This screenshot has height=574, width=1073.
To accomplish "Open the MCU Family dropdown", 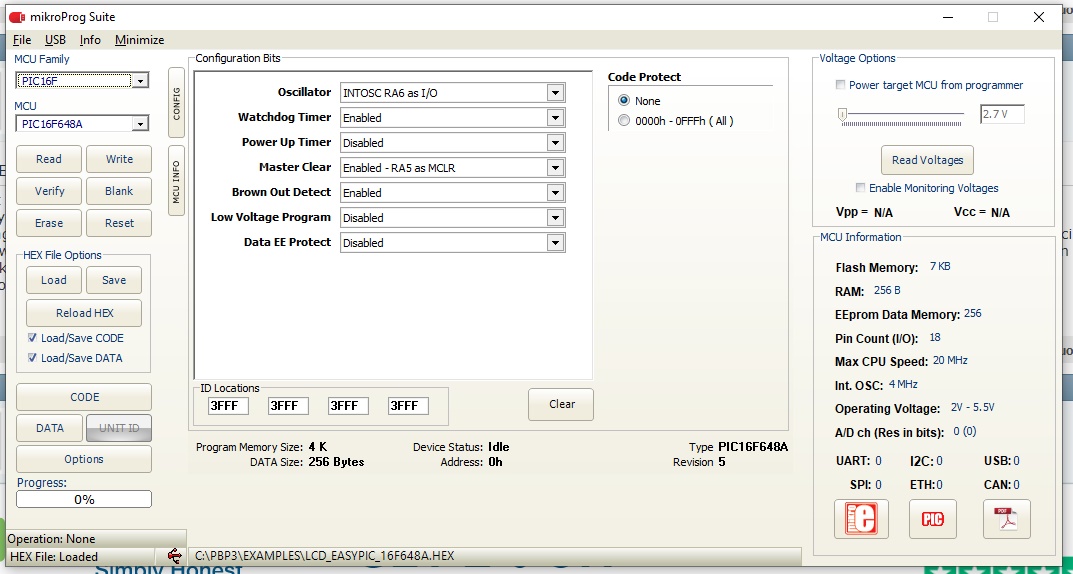I will tap(140, 81).
